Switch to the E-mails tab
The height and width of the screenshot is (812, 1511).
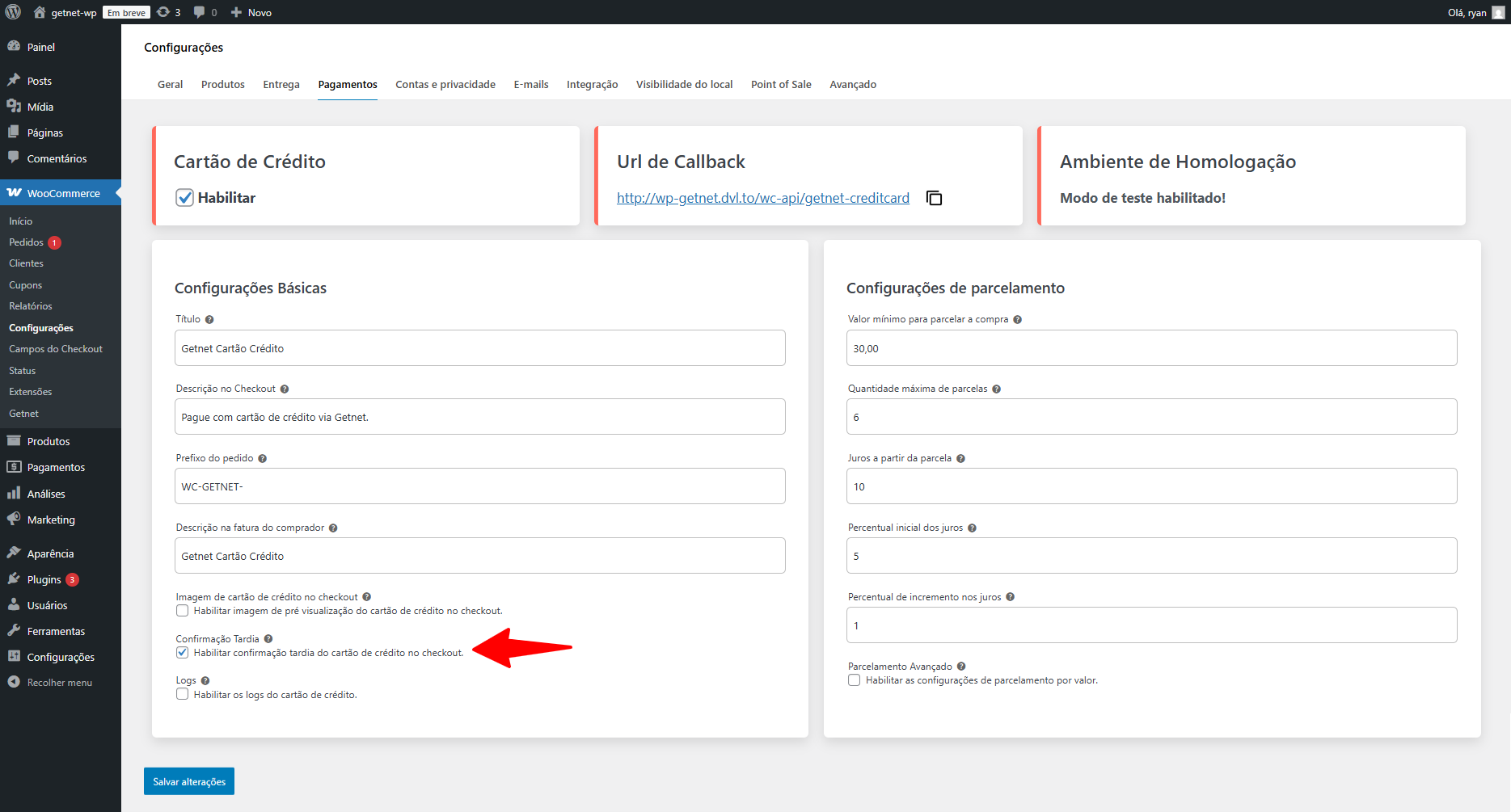coord(531,84)
